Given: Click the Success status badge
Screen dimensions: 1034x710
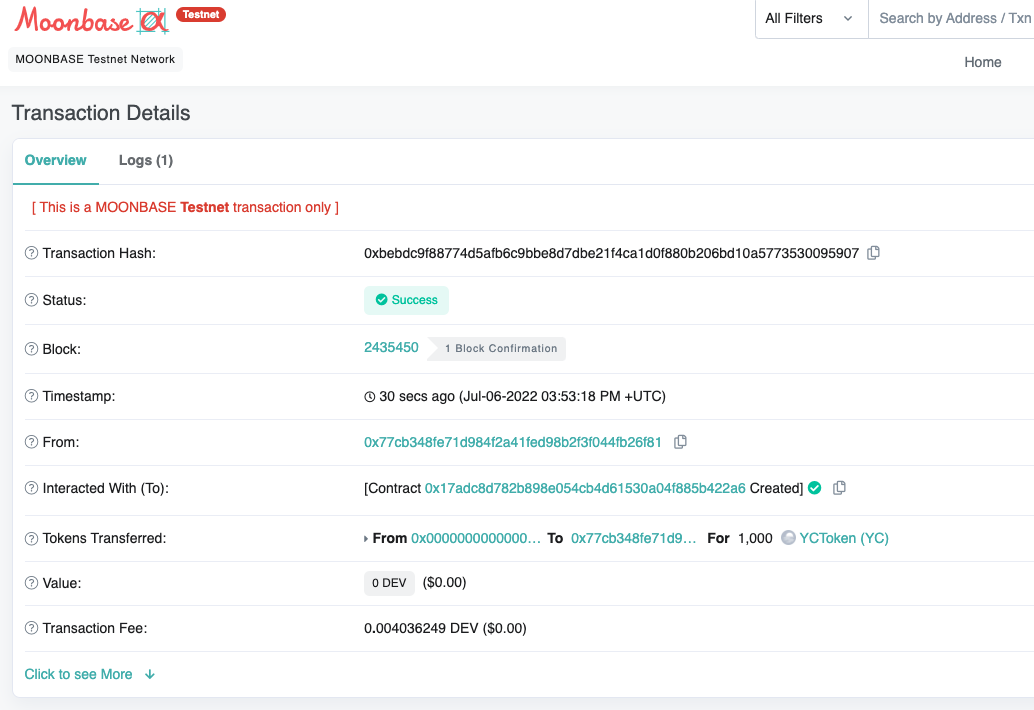Looking at the screenshot, I should click(x=406, y=300).
